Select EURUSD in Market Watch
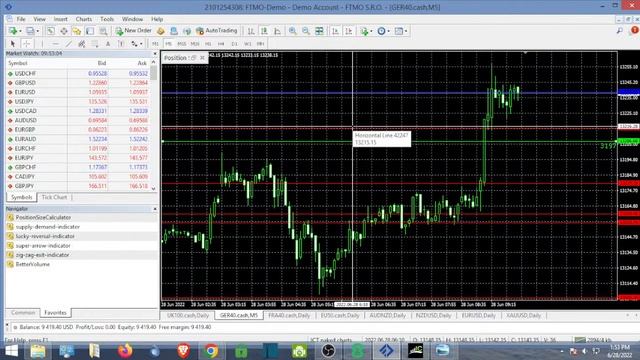The image size is (640, 360). point(78,92)
